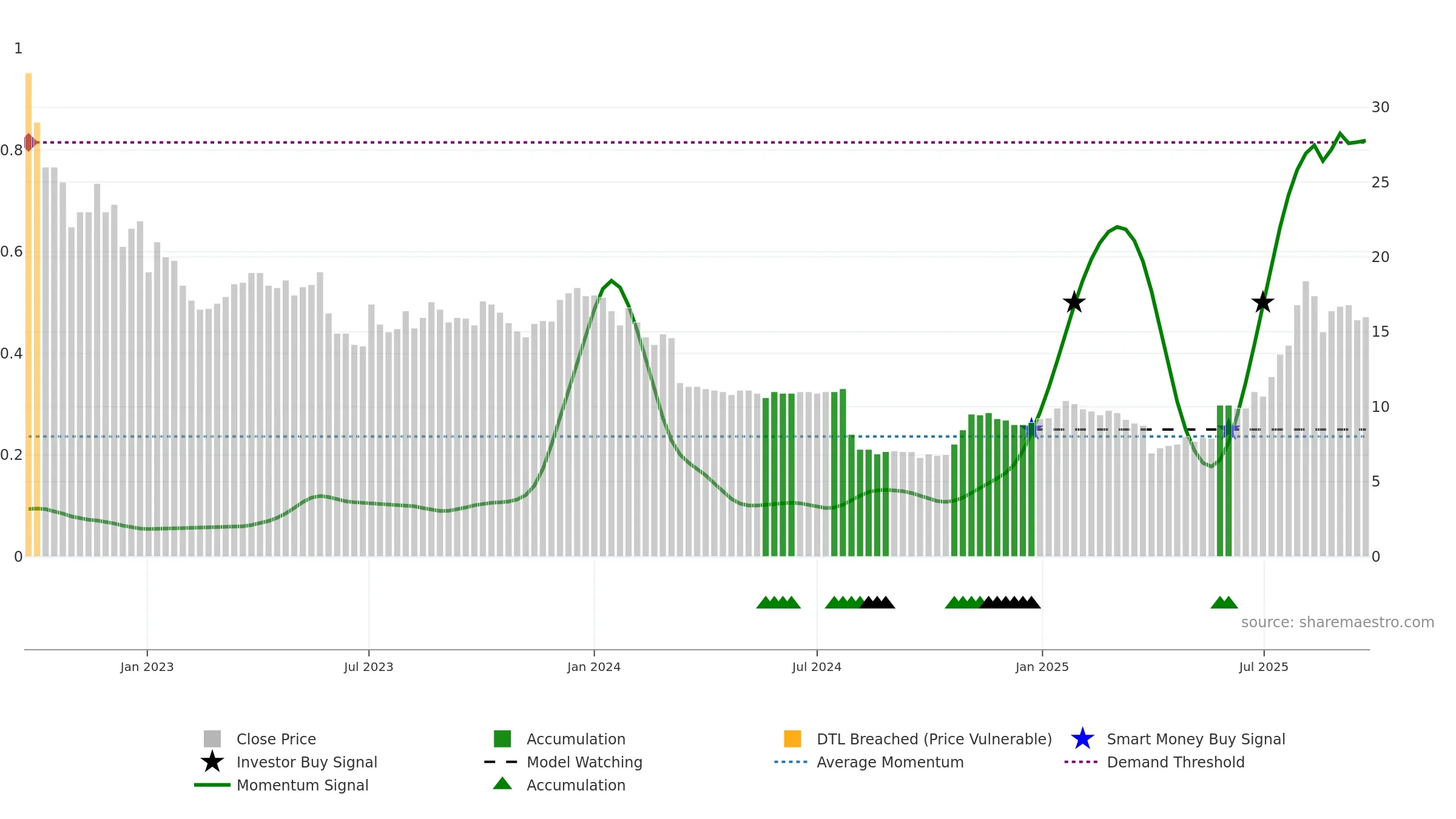Image resolution: width=1456 pixels, height=819 pixels.
Task: Click the Jan 2023 axis label
Action: (x=147, y=667)
